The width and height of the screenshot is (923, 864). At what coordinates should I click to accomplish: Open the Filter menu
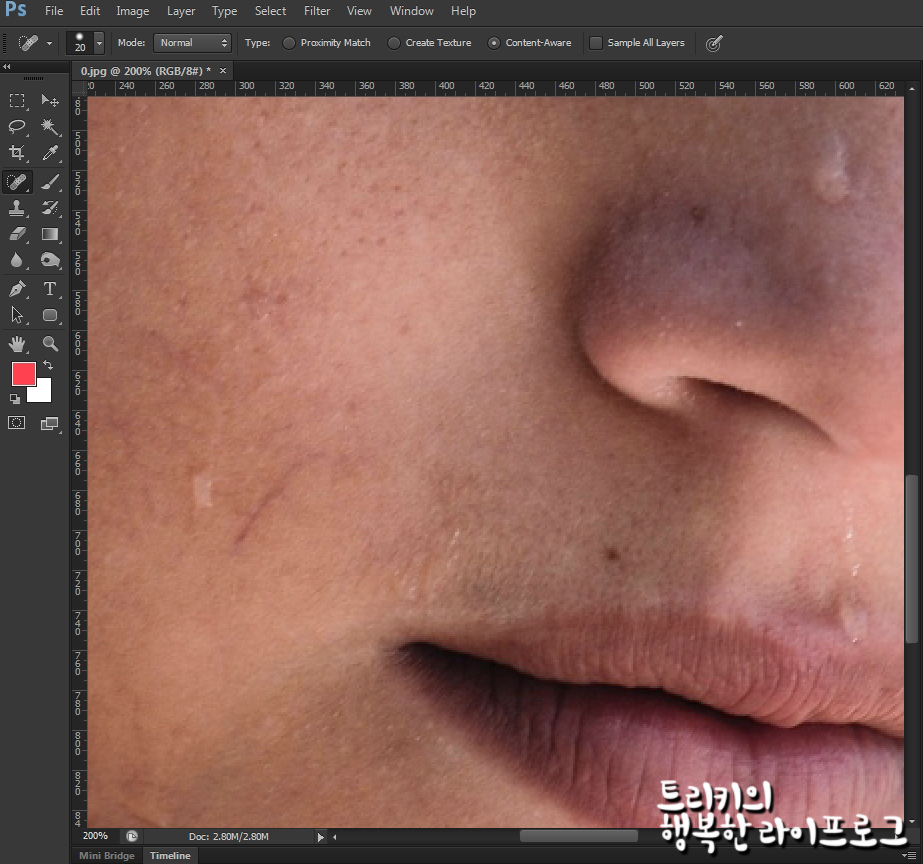pos(317,11)
